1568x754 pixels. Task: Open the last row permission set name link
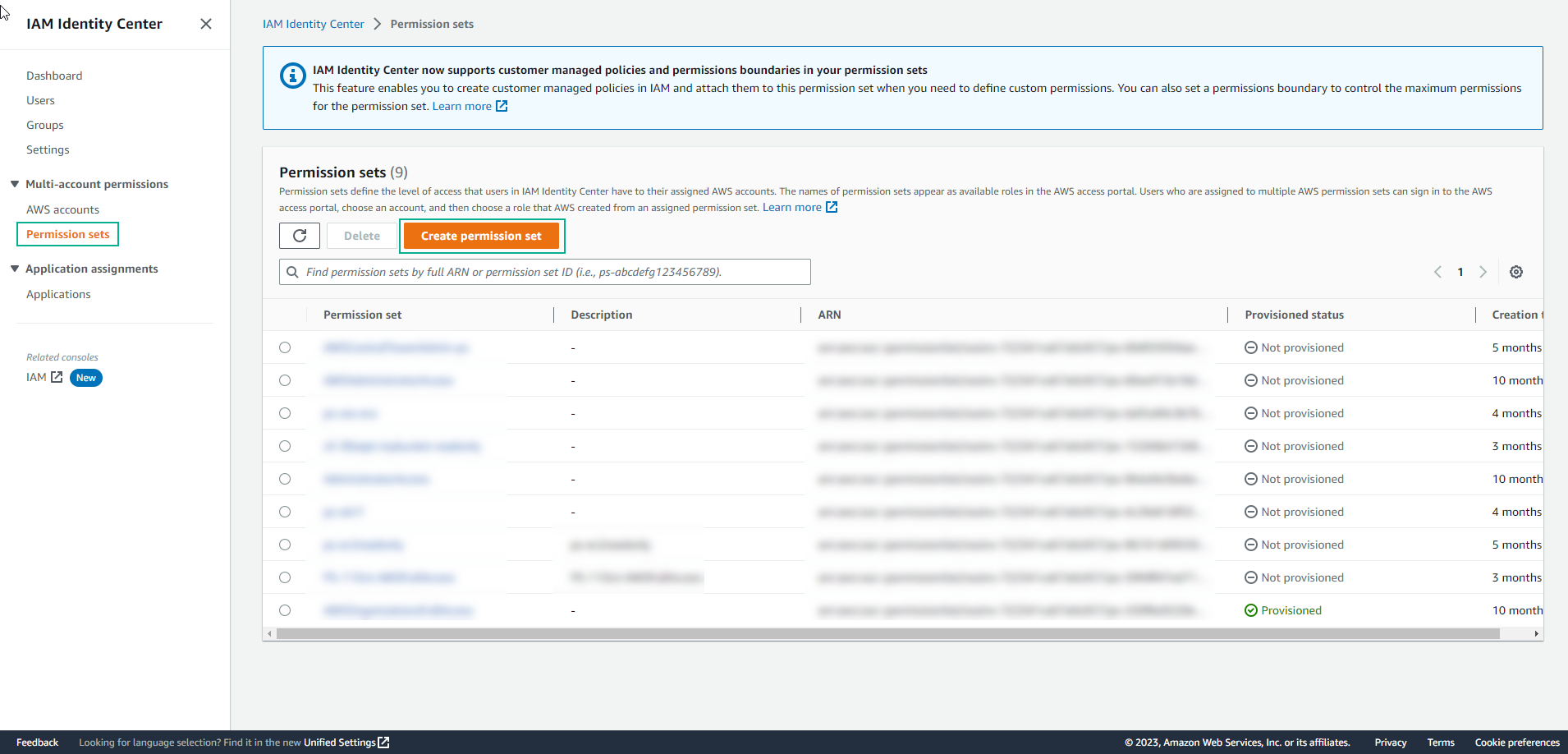(x=398, y=610)
